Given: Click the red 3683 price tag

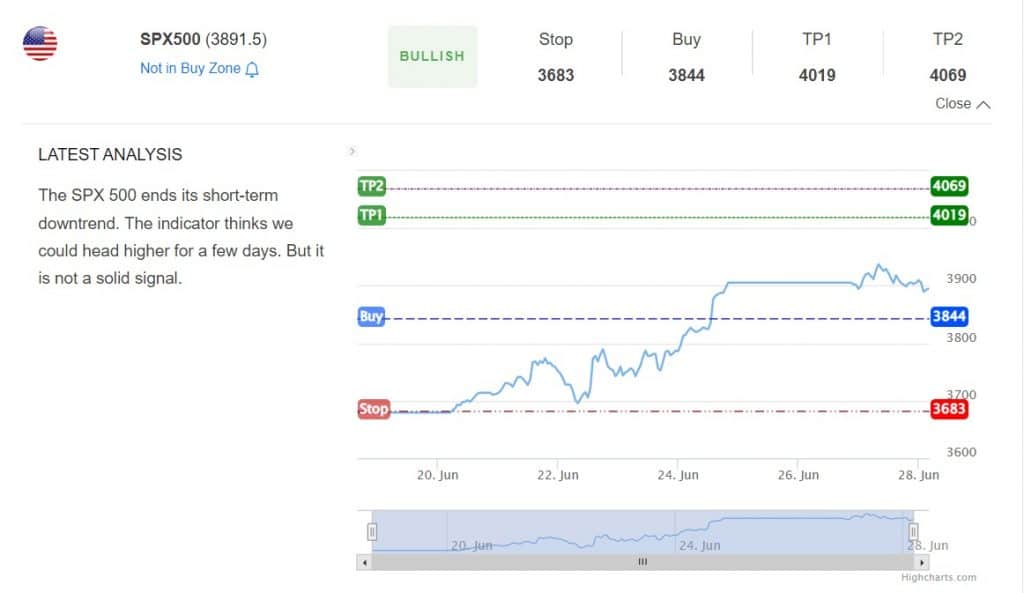Looking at the screenshot, I should pos(949,409).
